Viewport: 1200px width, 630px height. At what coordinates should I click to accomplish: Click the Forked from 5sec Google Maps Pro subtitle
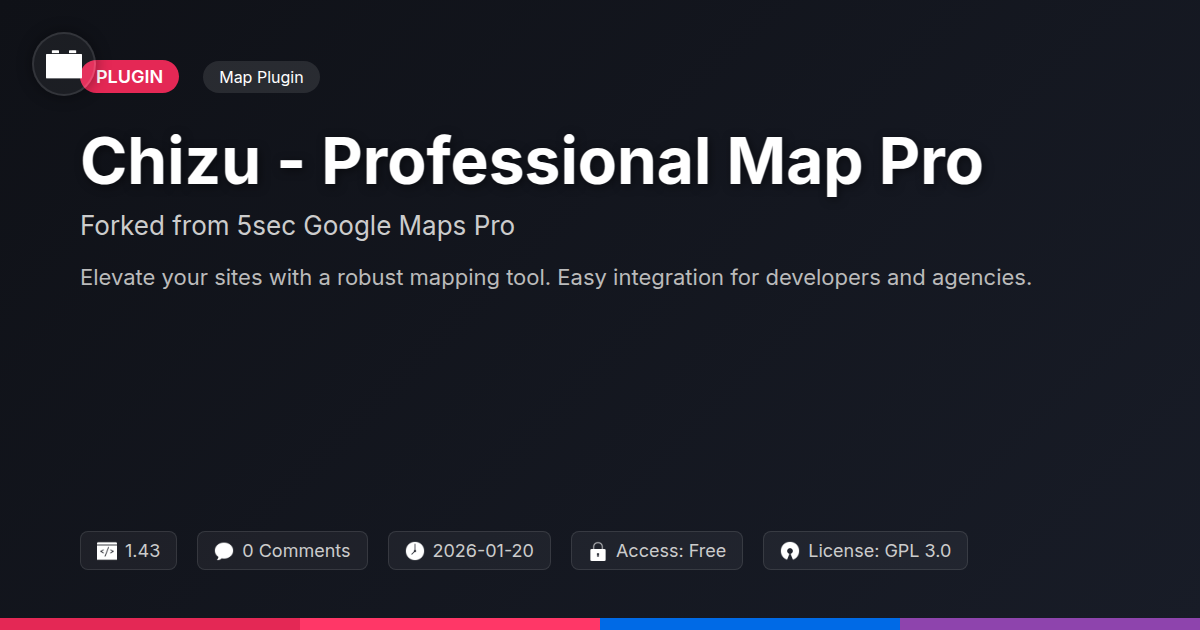tap(297, 226)
